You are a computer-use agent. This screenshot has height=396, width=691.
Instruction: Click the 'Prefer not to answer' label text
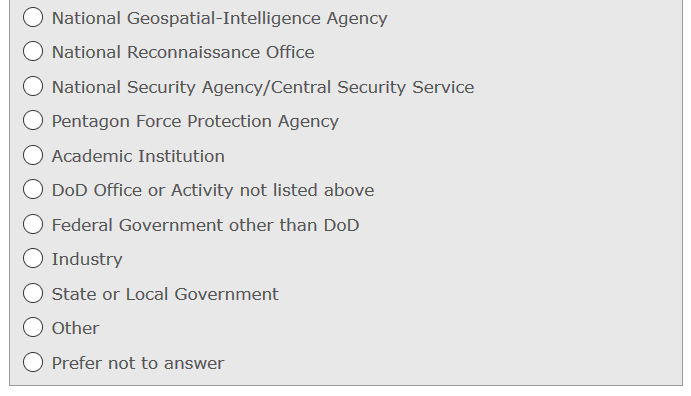[138, 363]
